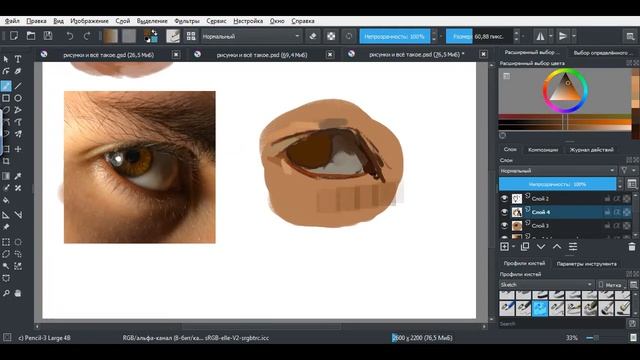Image resolution: width=640 pixels, height=360 pixels.
Task: Select the Text tool
Action: point(18,59)
